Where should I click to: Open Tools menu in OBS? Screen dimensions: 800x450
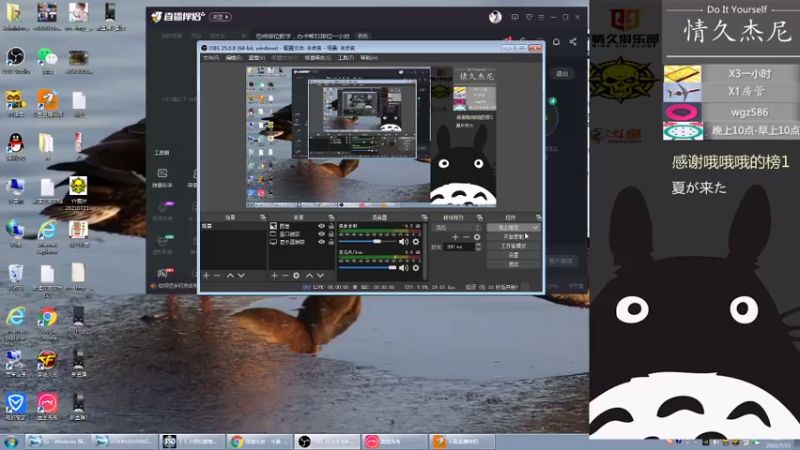(x=345, y=58)
